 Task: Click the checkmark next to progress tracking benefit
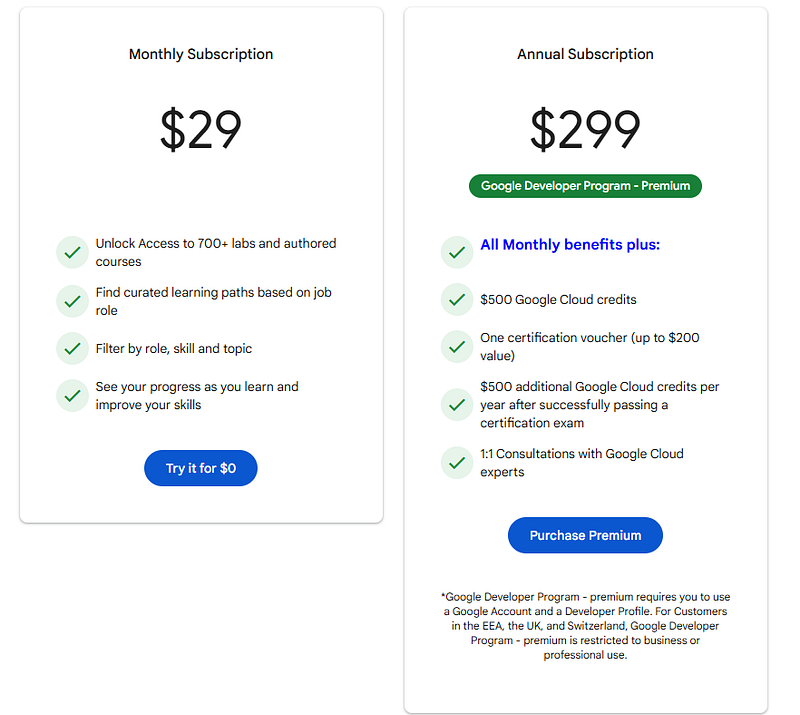click(71, 396)
